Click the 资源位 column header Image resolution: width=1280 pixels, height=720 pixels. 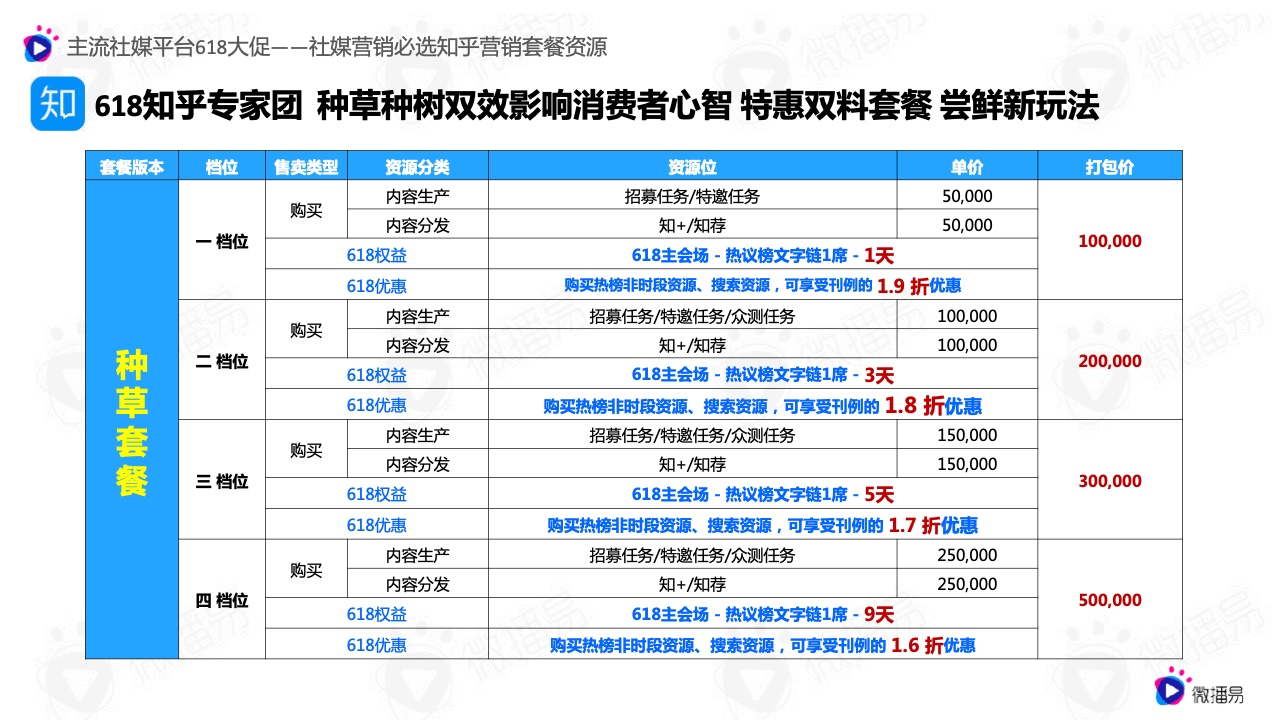[x=692, y=167]
